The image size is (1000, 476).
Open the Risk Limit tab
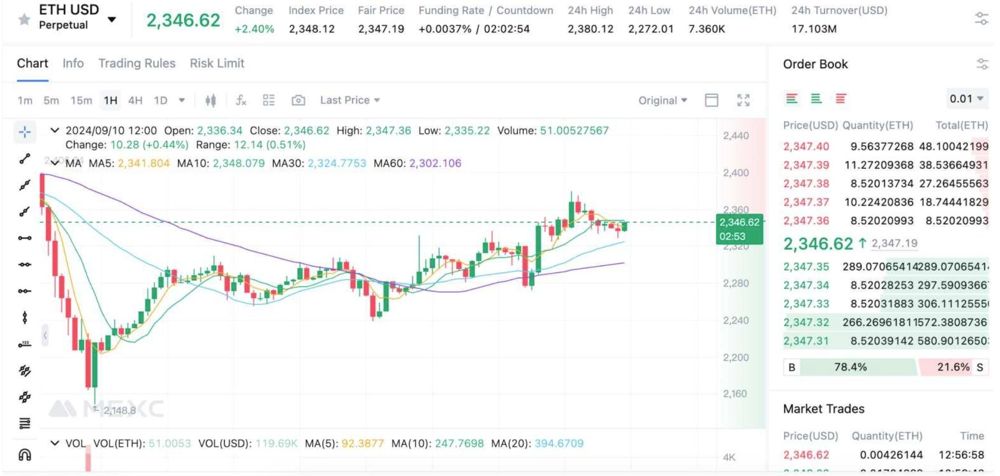217,63
